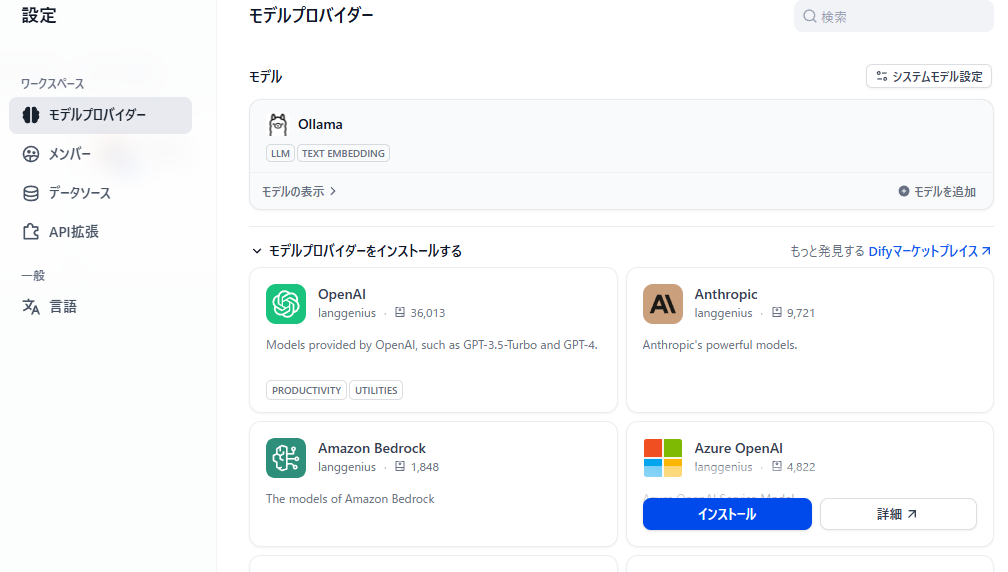Click the Amazon Bedrock logo icon
The image size is (1008, 572).
[x=286, y=458]
